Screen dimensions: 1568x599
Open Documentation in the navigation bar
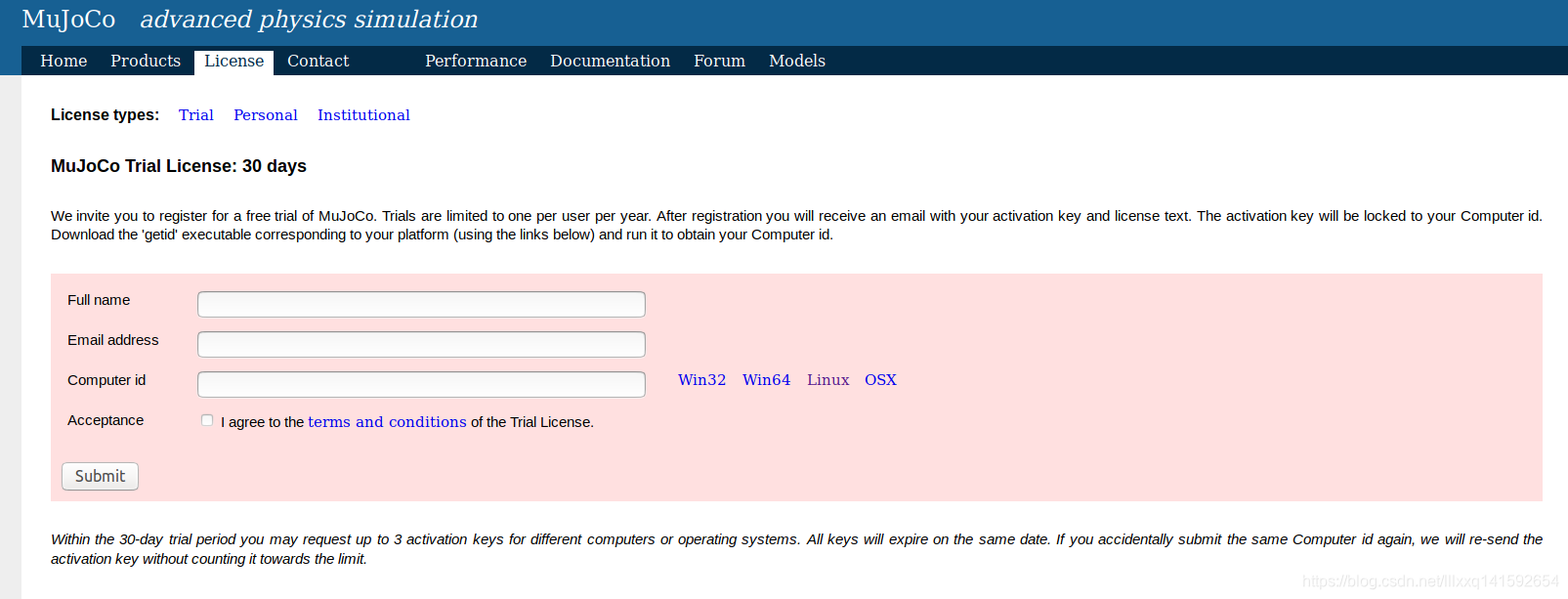tap(610, 61)
